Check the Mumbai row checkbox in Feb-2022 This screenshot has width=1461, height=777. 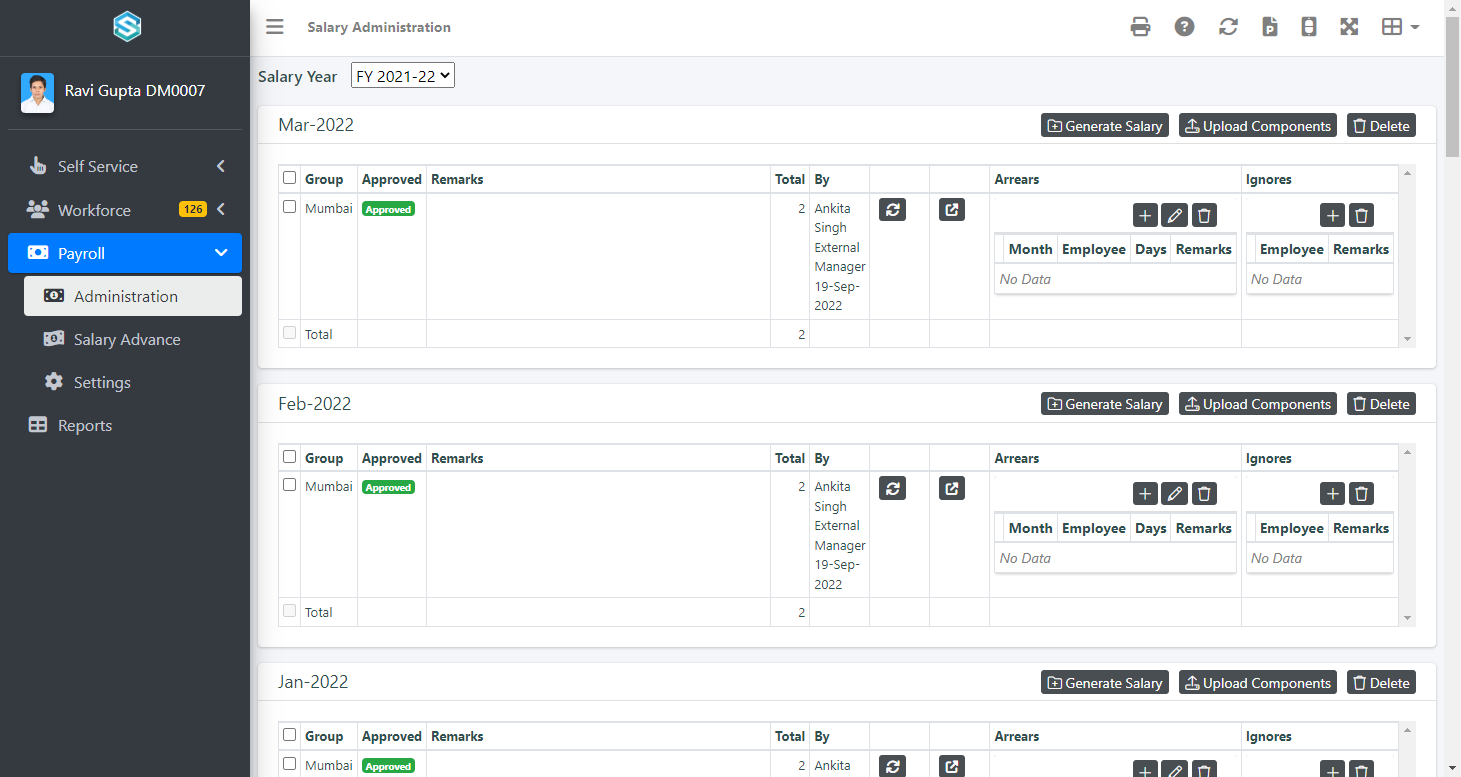290,485
